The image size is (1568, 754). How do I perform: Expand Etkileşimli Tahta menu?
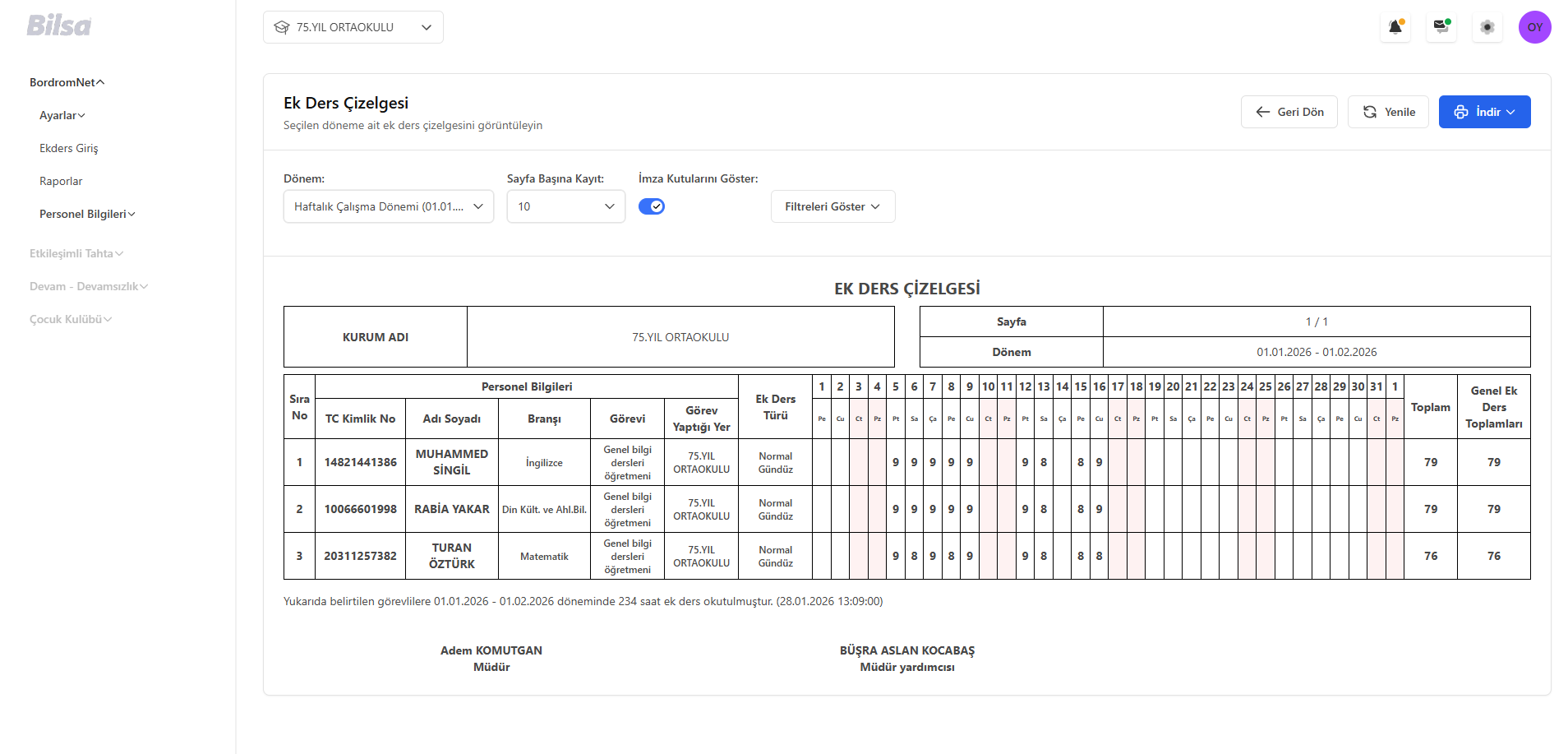point(76,253)
